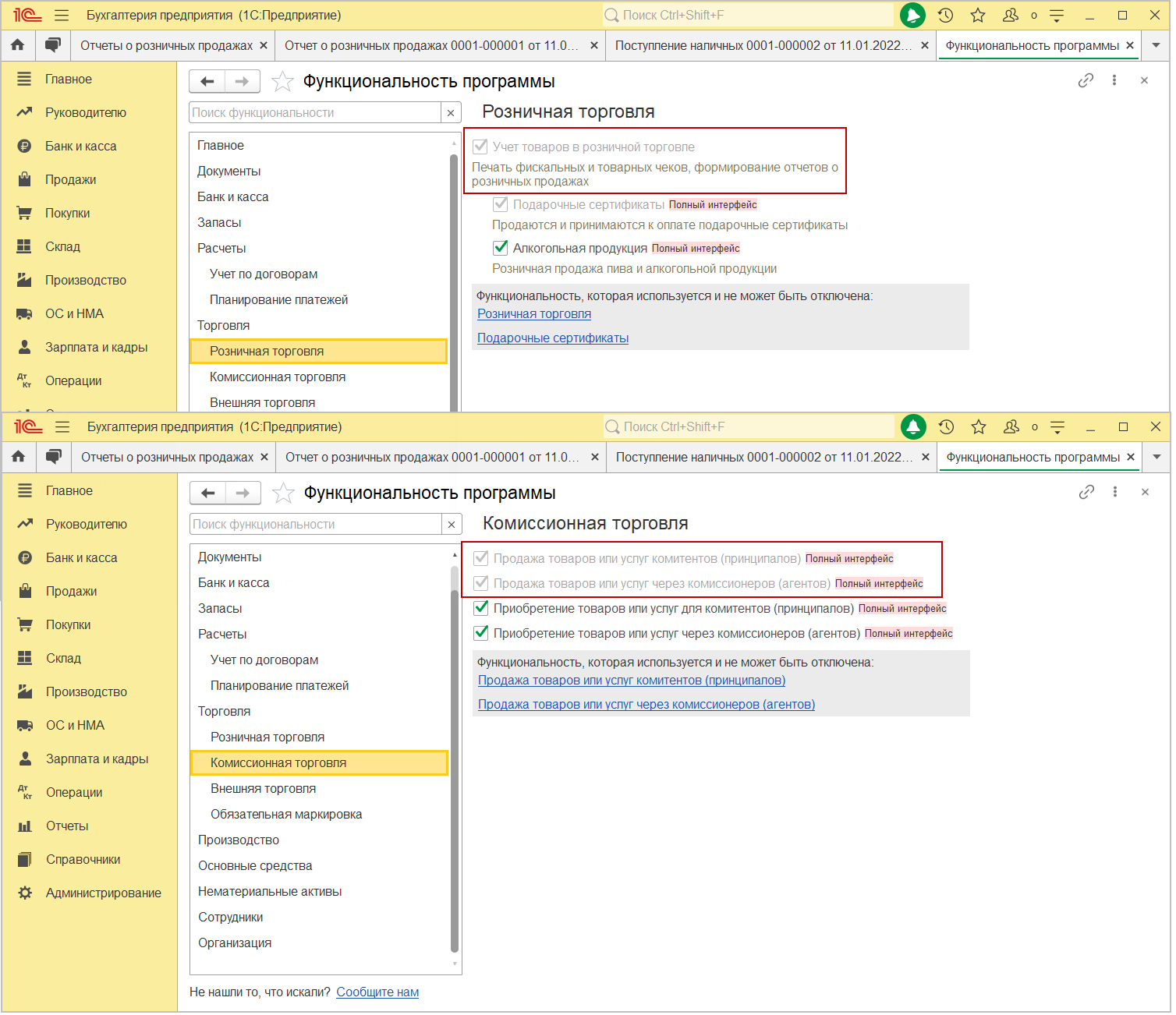Close Отчеты о розничных продажах tab in Комиссионная торговля window
The height and width of the screenshot is (1015, 1176).
(x=264, y=457)
